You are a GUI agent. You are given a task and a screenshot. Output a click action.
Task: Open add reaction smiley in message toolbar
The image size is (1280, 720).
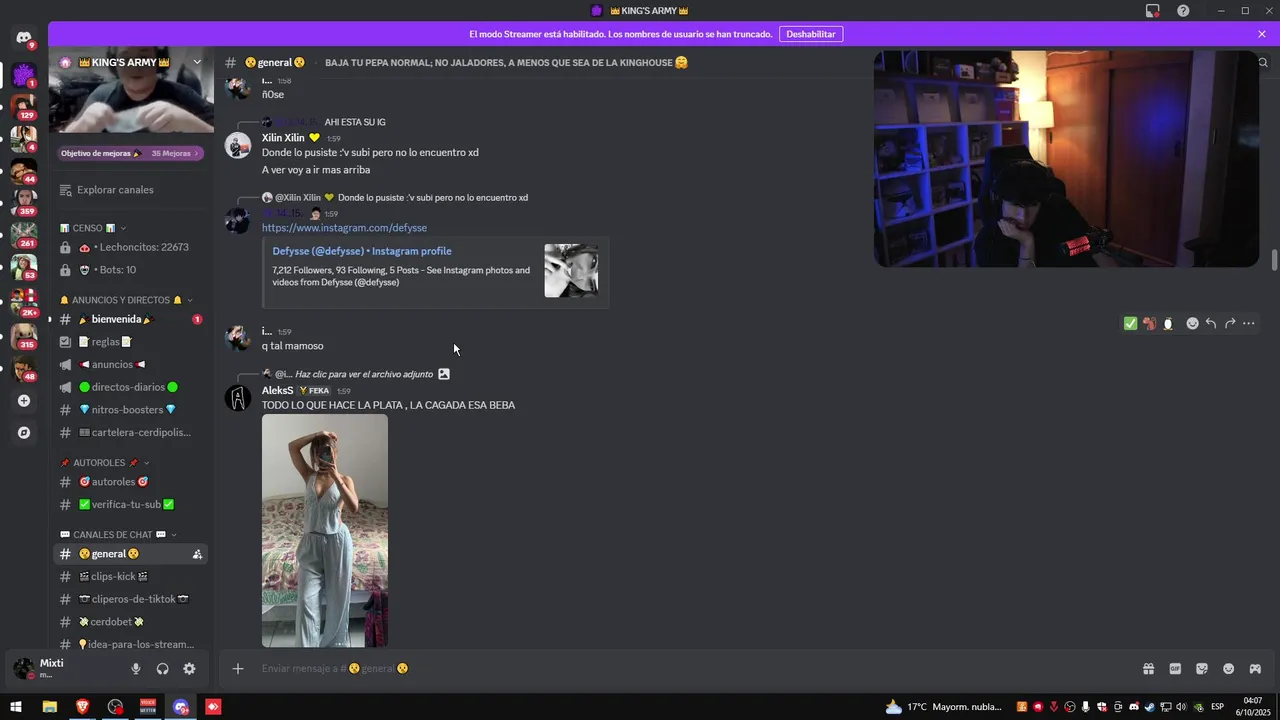tap(1192, 323)
